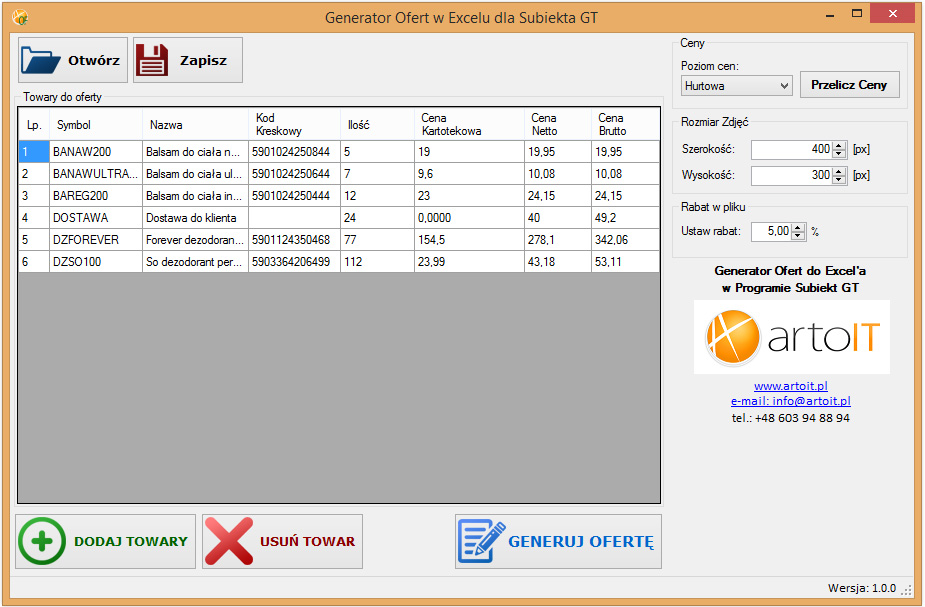Click the application icon in title bar

(19, 17)
